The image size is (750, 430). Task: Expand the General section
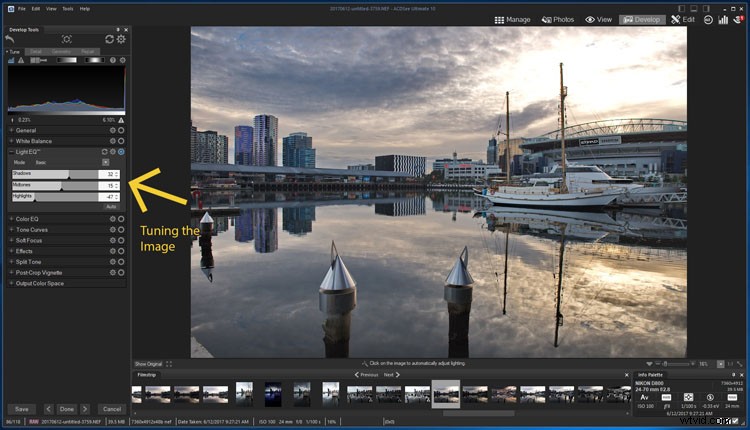point(11,130)
